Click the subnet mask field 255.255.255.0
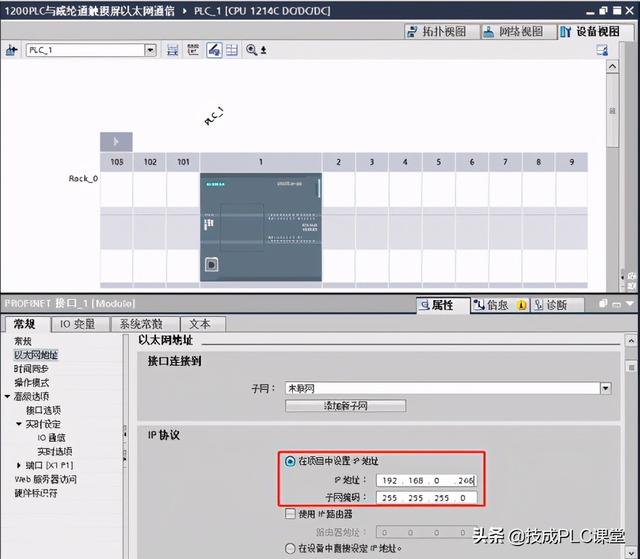640x559 pixels. (426, 498)
